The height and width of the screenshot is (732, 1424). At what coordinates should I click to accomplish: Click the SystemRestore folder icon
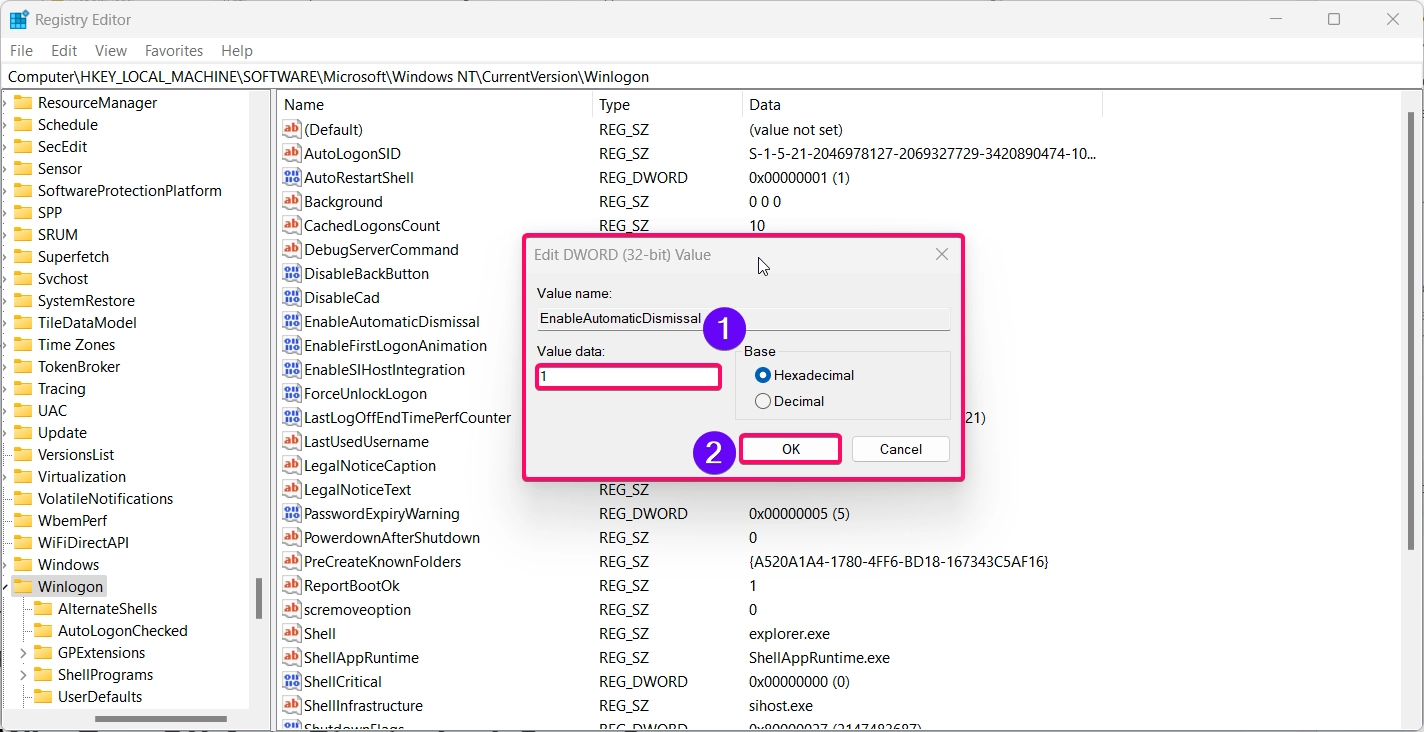coord(23,300)
